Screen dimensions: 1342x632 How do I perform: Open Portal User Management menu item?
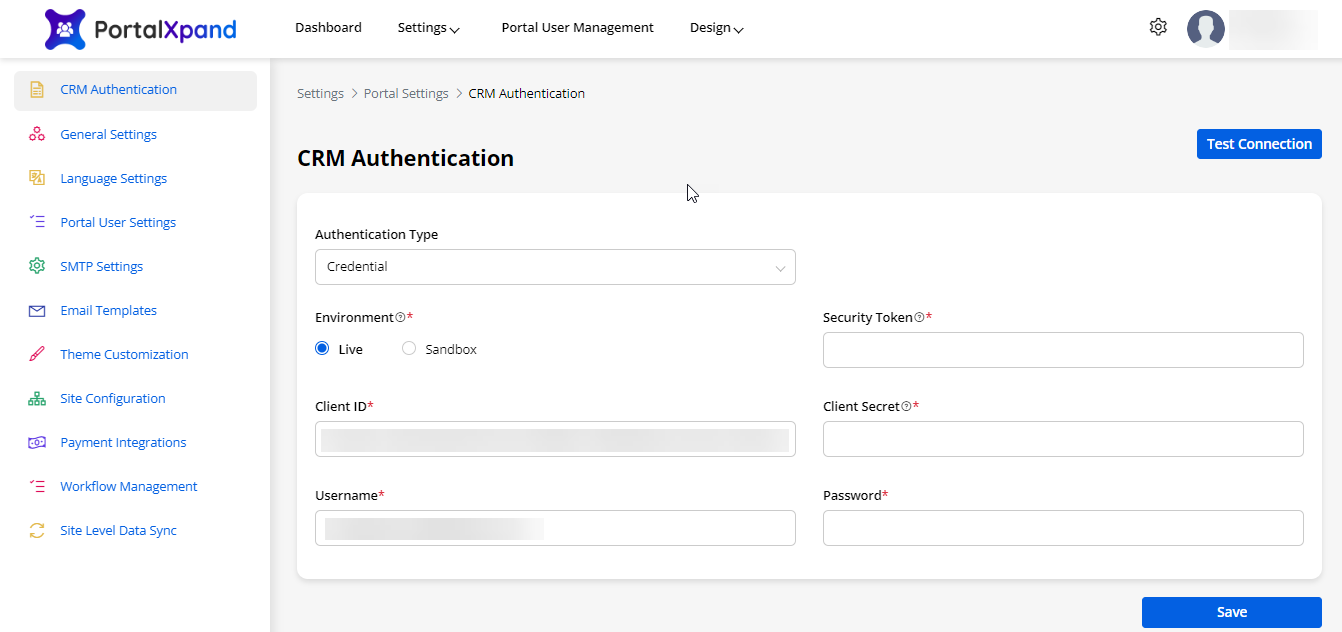pyautogui.click(x=577, y=28)
